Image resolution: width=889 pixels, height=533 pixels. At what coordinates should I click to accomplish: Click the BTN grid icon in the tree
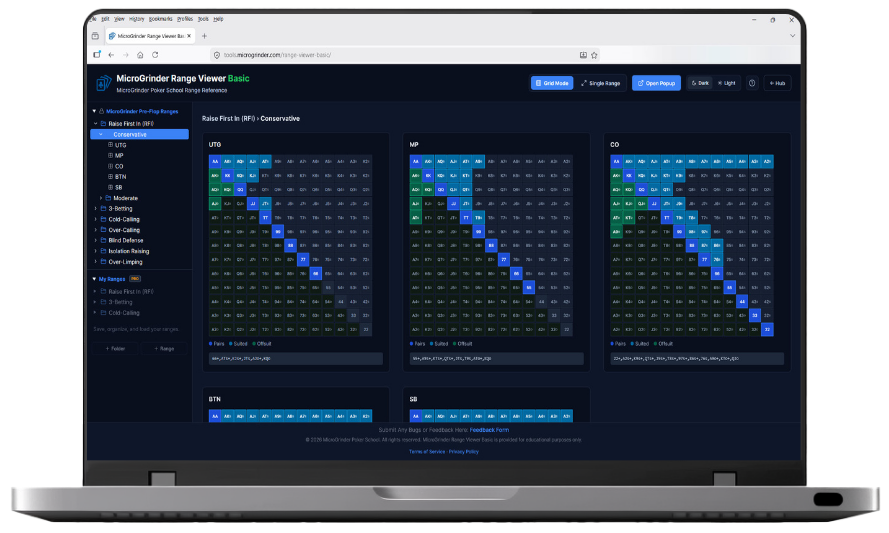coord(111,177)
